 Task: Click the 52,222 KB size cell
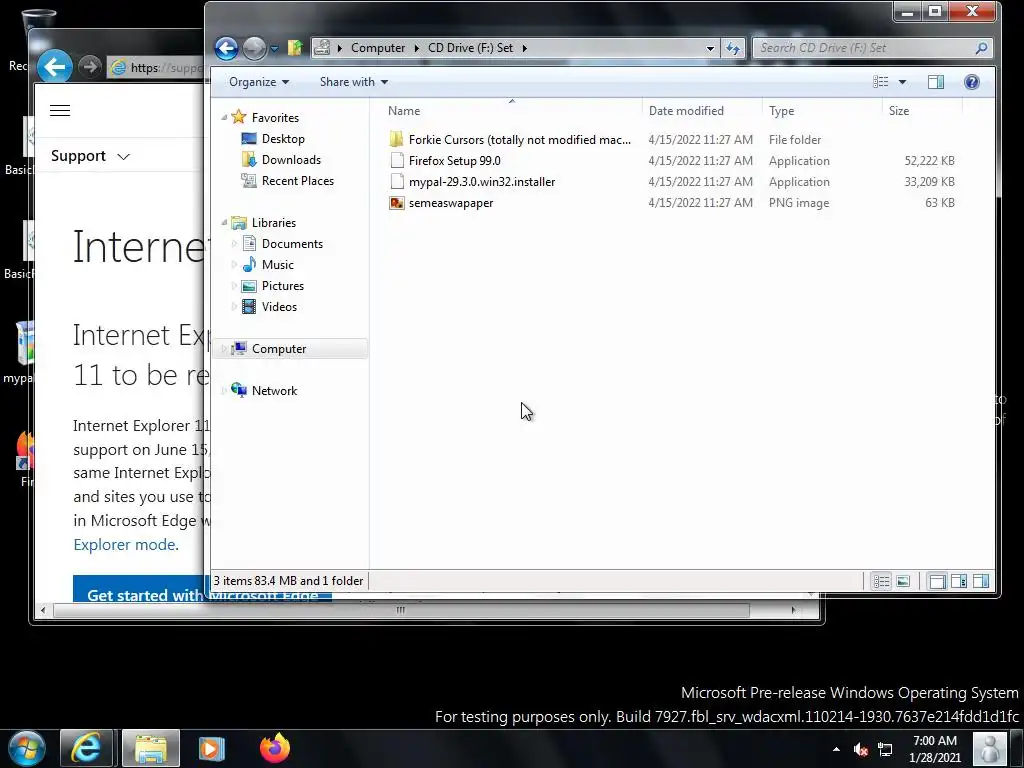pos(929,161)
